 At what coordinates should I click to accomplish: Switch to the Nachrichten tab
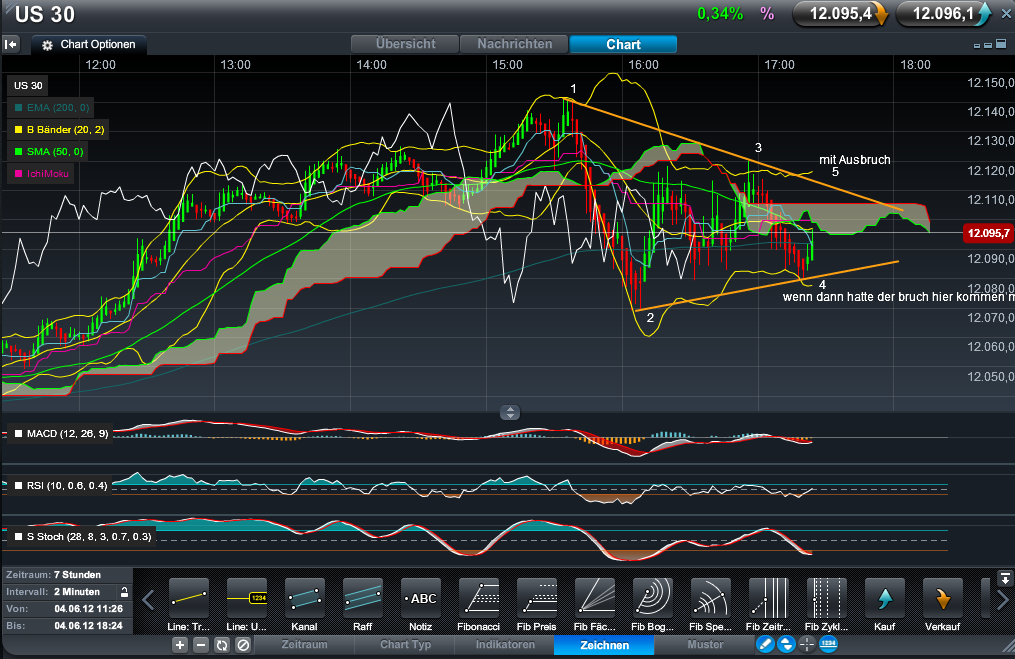(515, 44)
